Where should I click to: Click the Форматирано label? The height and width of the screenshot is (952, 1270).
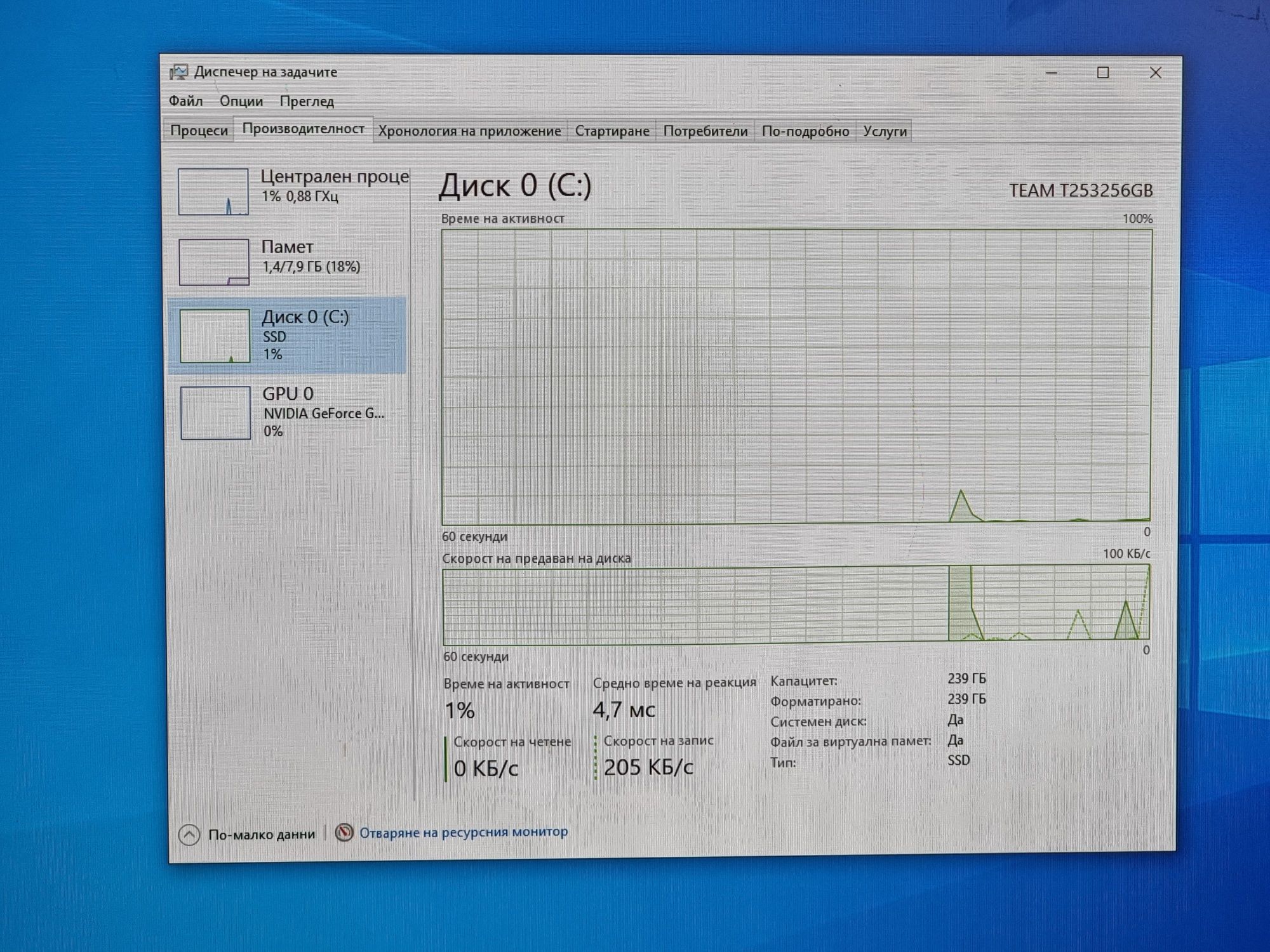pyautogui.click(x=816, y=701)
